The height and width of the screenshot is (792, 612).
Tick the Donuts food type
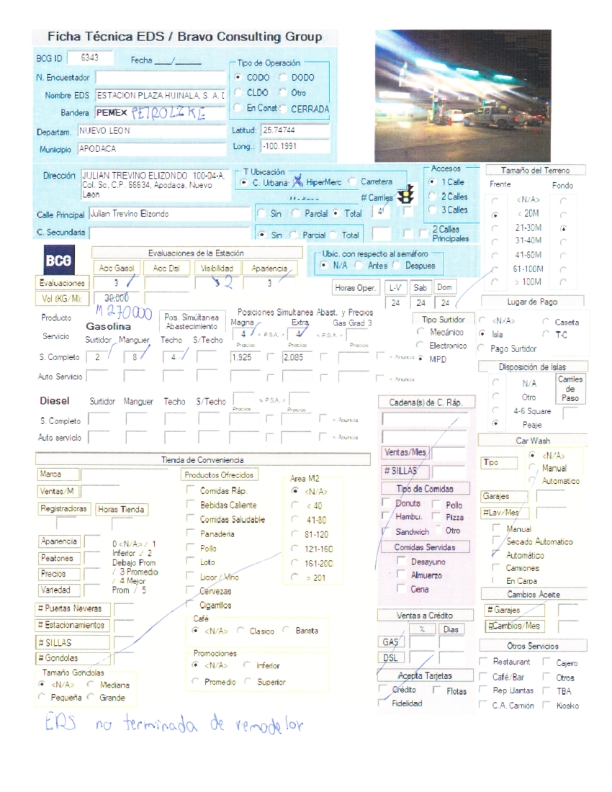(386, 503)
